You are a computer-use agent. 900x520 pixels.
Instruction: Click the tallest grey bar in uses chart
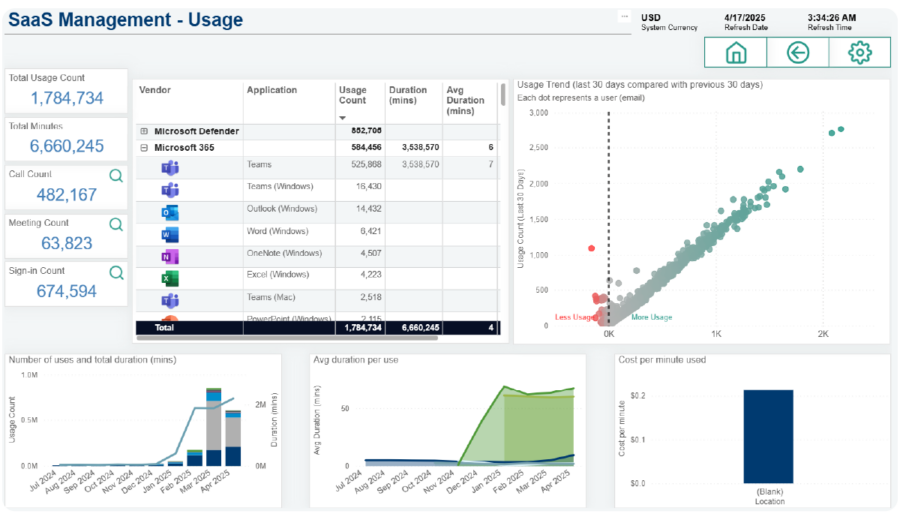[214, 425]
